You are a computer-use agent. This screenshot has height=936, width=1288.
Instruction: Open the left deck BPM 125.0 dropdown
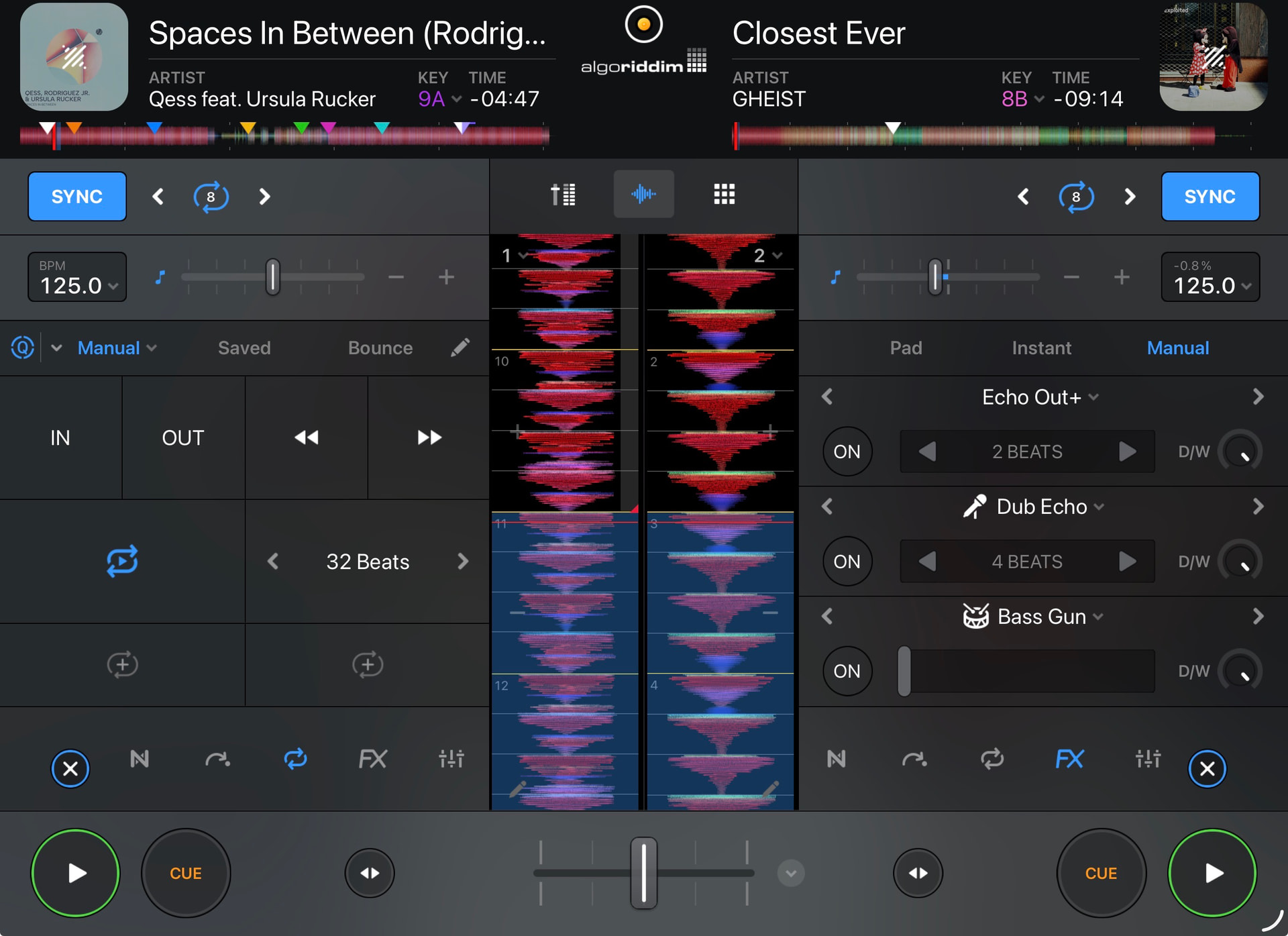[x=77, y=278]
